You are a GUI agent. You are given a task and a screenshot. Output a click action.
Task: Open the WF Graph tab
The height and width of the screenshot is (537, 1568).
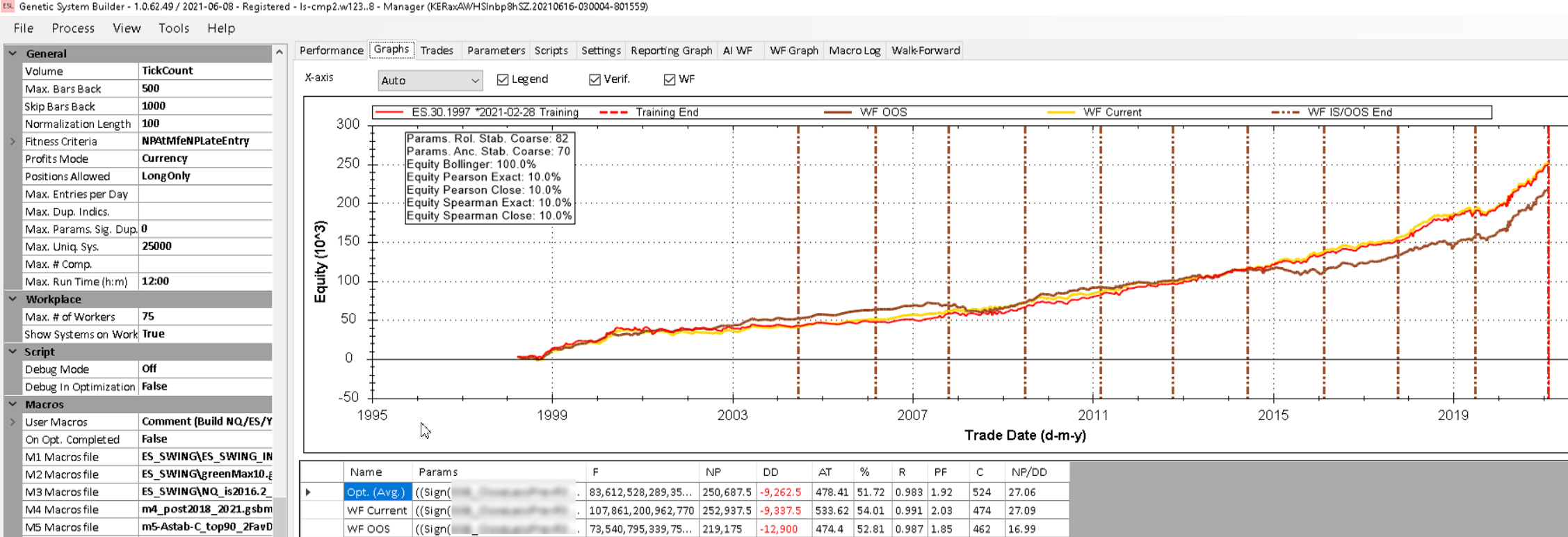coord(793,51)
